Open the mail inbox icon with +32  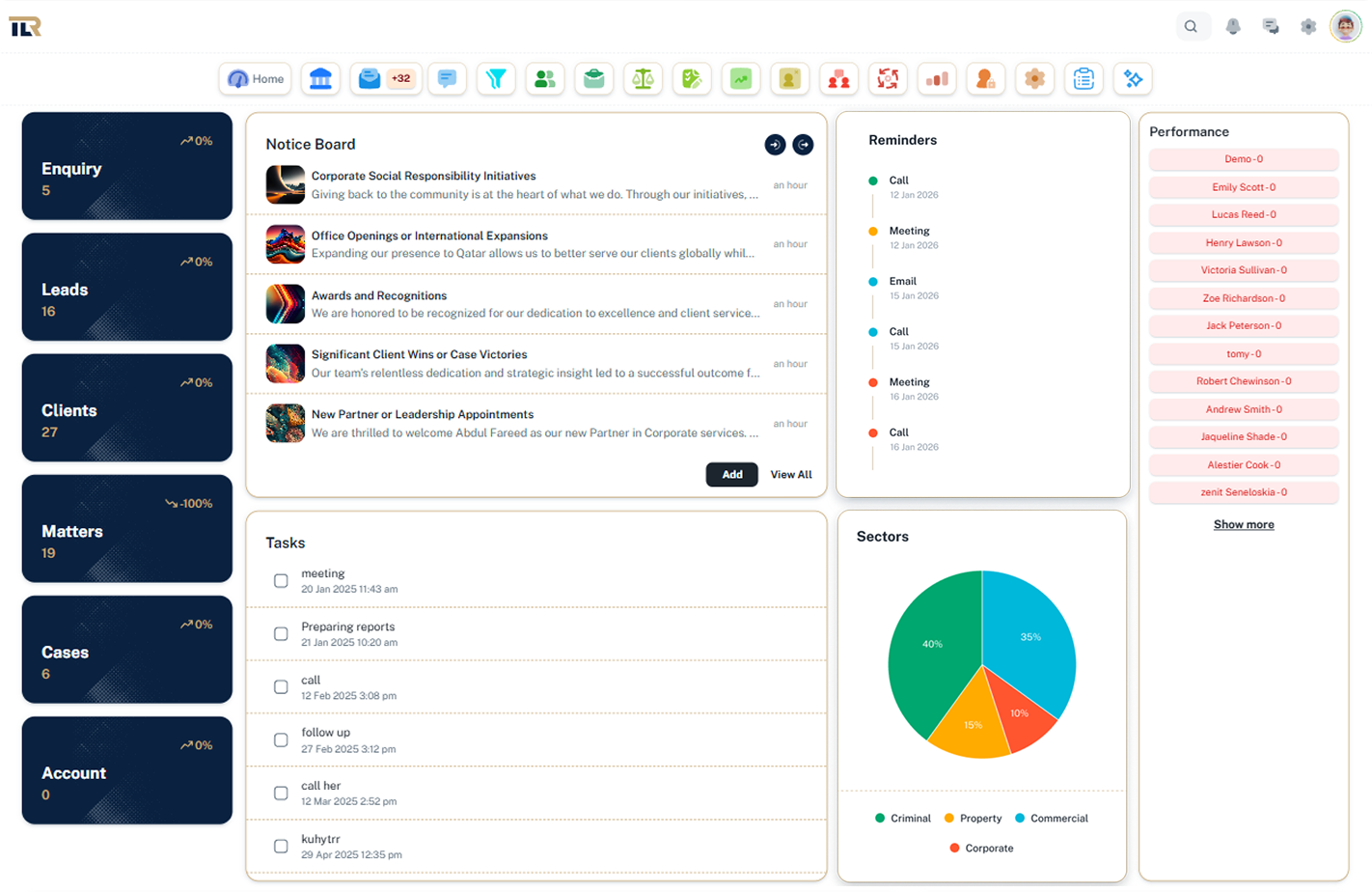[x=383, y=79]
